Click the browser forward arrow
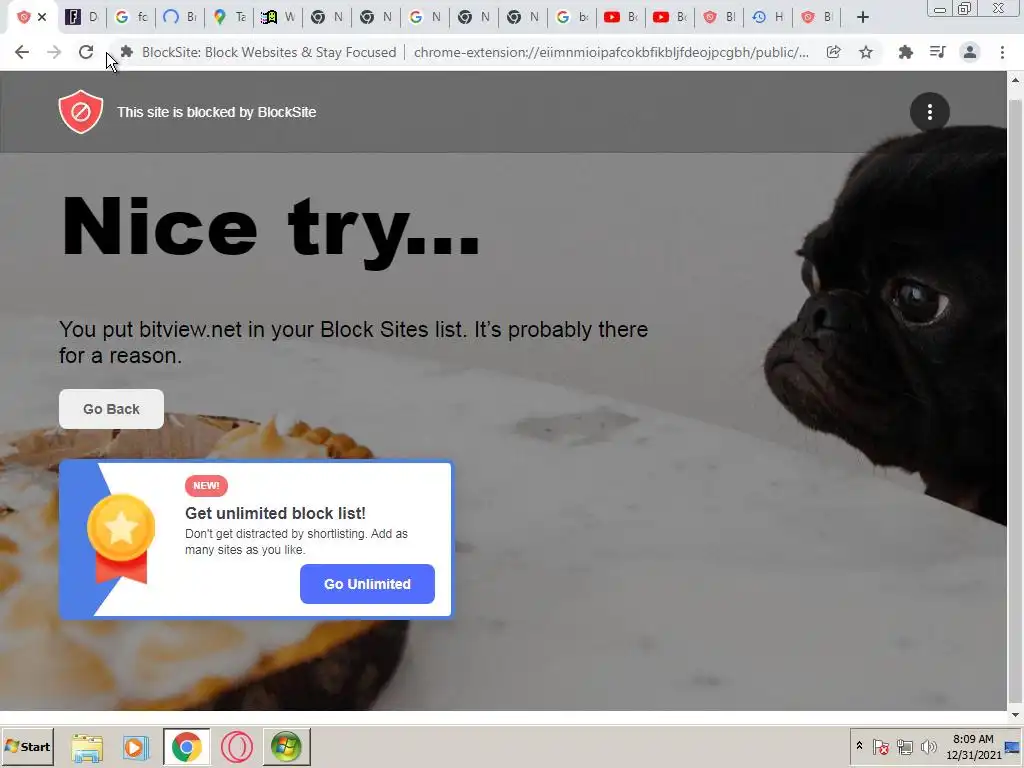Image resolution: width=1024 pixels, height=768 pixels. tap(54, 52)
